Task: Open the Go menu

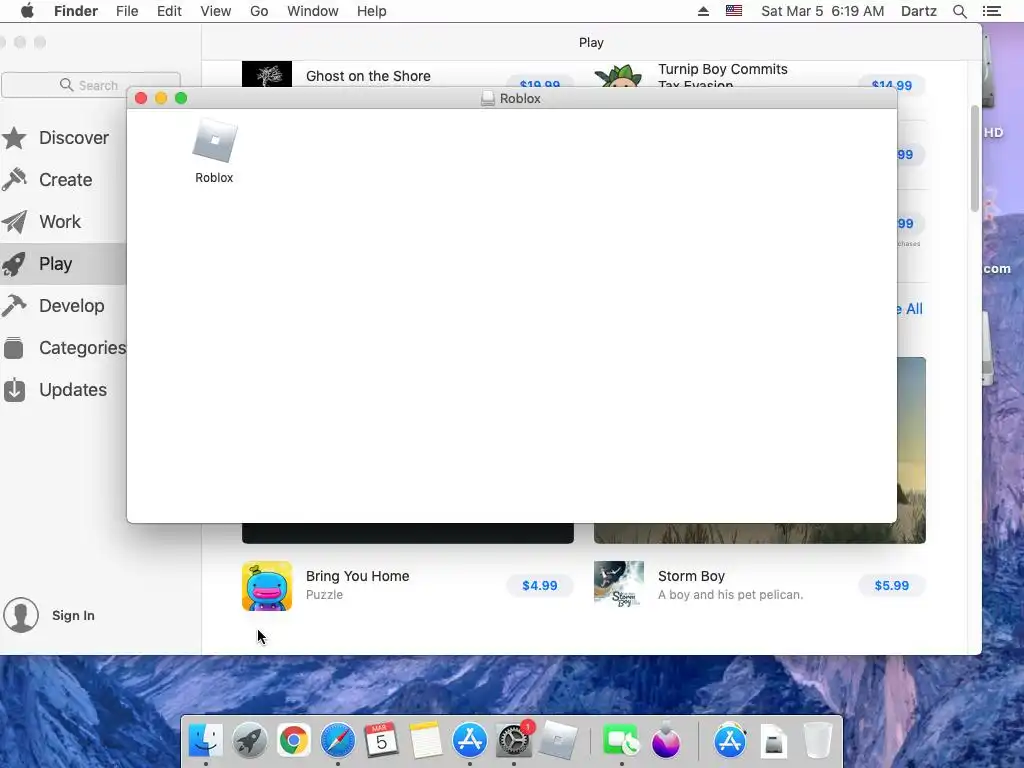Action: pyautogui.click(x=259, y=11)
